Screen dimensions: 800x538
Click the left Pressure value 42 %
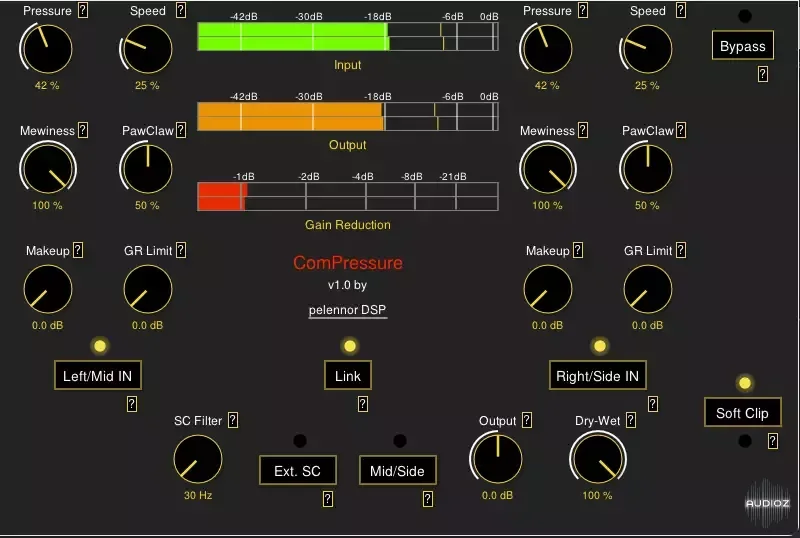click(x=47, y=85)
